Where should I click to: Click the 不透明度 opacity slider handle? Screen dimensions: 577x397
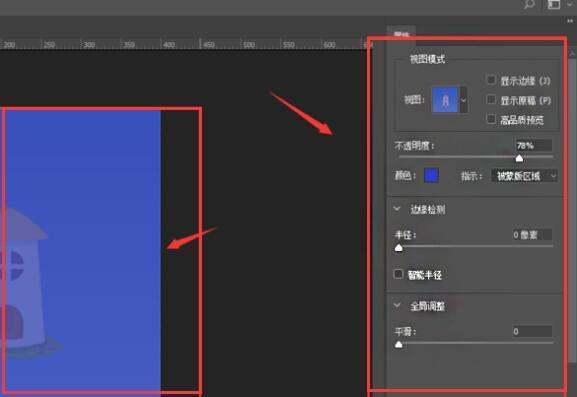519,158
